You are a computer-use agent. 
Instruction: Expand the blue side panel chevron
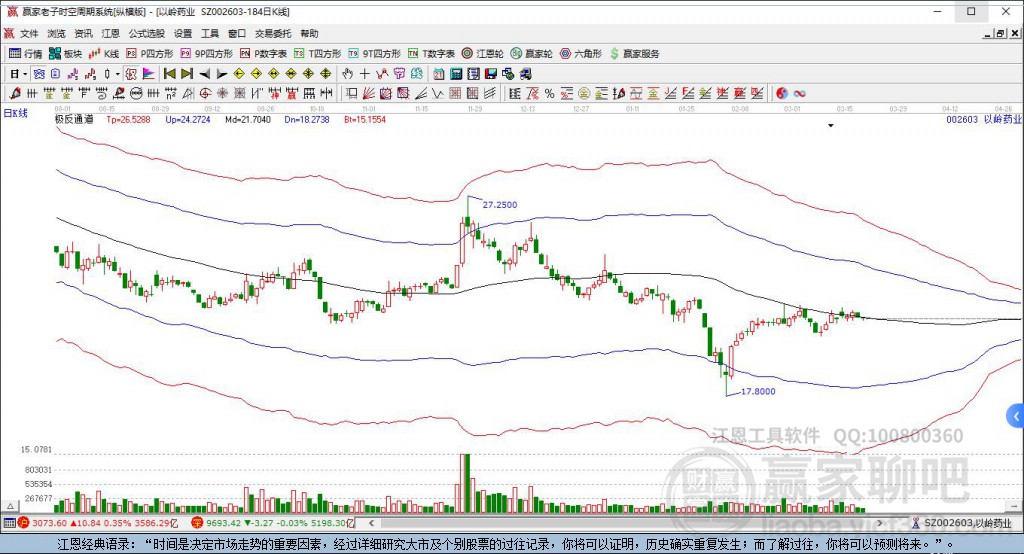pos(1016,416)
